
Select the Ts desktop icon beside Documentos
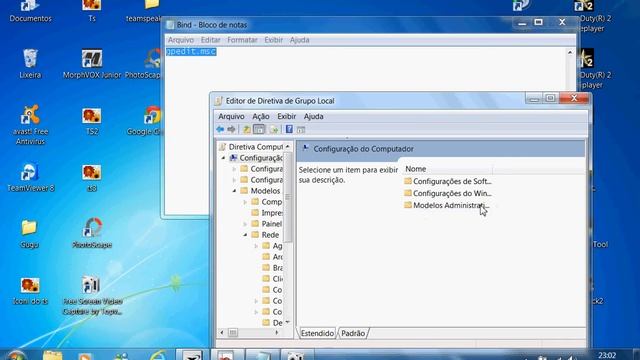[x=92, y=11]
